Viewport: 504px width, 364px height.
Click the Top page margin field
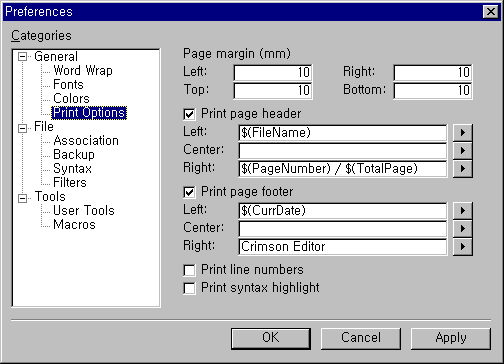click(x=273, y=90)
